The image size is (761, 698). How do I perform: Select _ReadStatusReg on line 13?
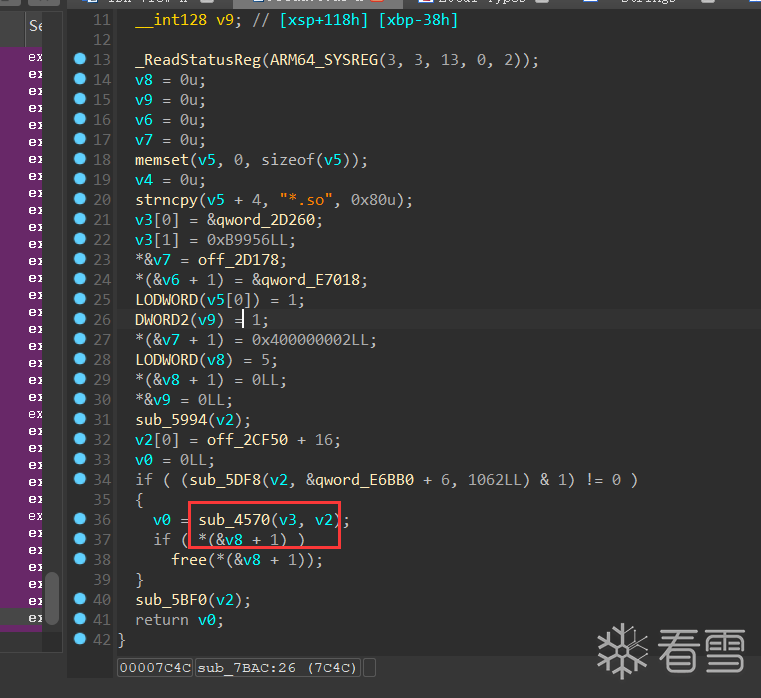pyautogui.click(x=198, y=60)
